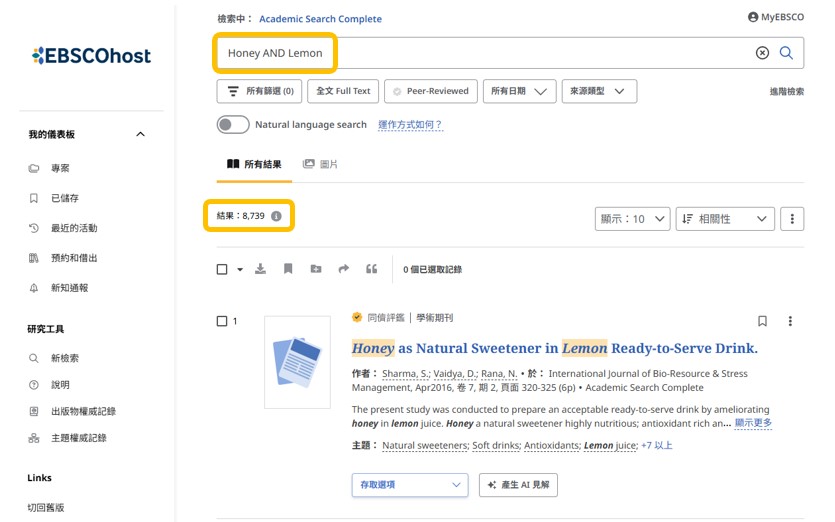Expand the 所有日期 date dropdown
This screenshot has height=522, width=835.
pyautogui.click(x=519, y=91)
